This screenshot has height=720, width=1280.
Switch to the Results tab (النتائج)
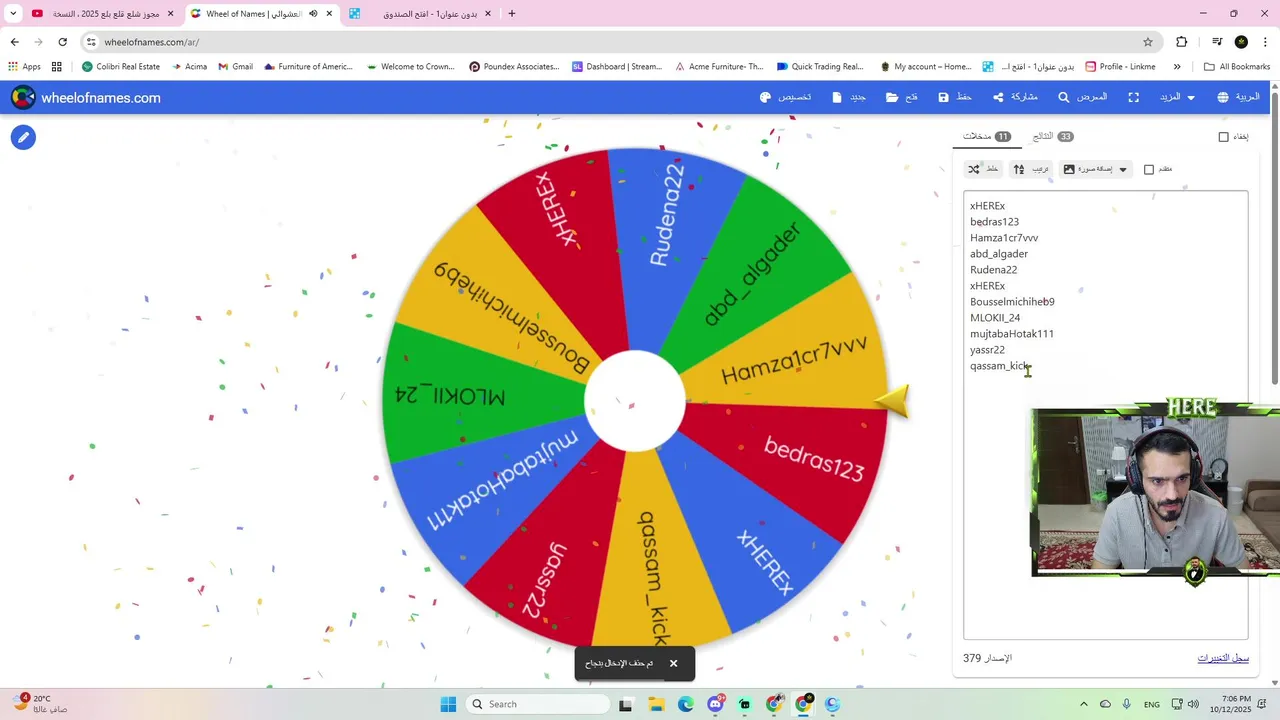[1052, 136]
